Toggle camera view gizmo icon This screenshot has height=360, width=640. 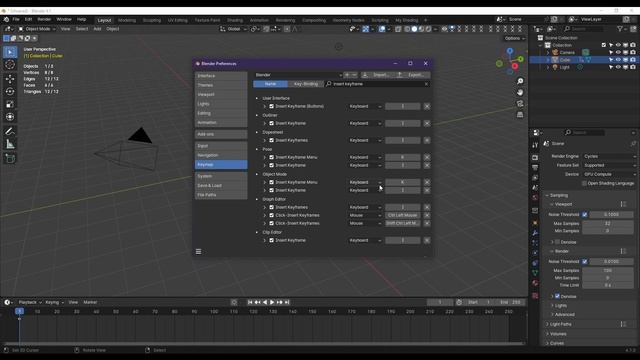[520, 104]
